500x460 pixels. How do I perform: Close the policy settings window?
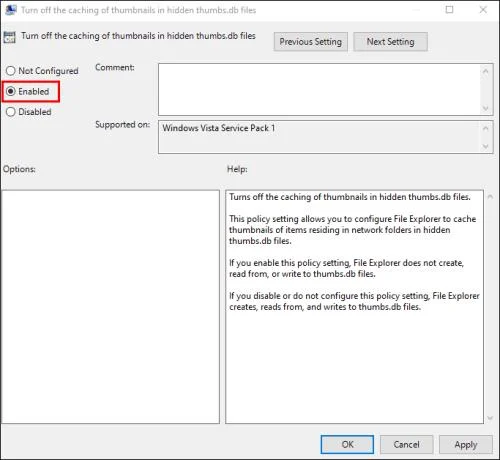point(483,10)
